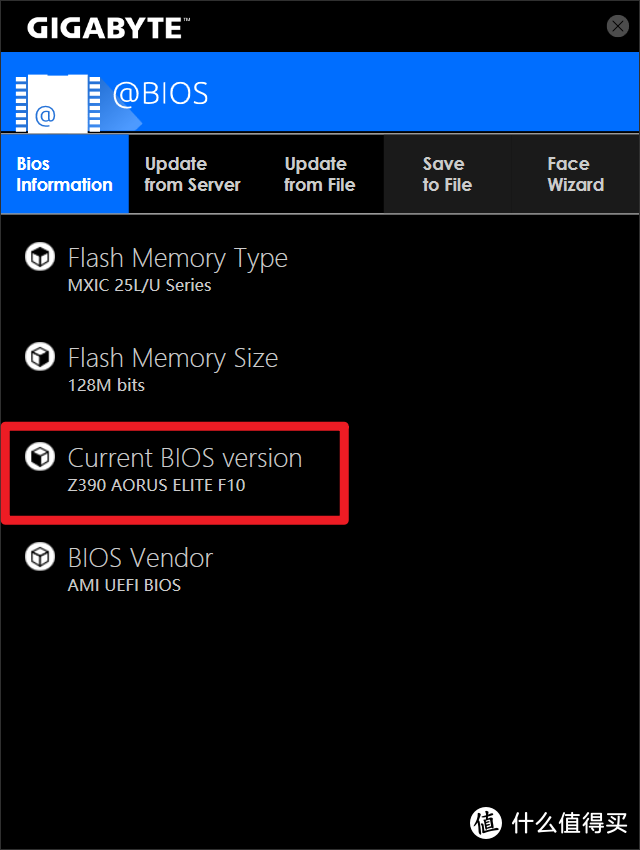Switch to the Bios Information tab

64,174
